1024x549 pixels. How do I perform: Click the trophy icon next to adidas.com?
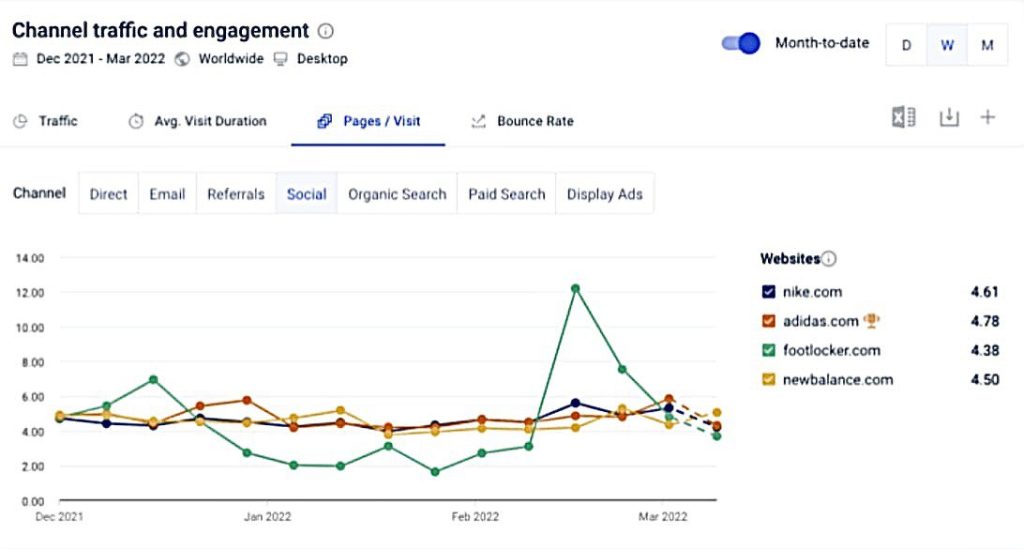pos(872,321)
